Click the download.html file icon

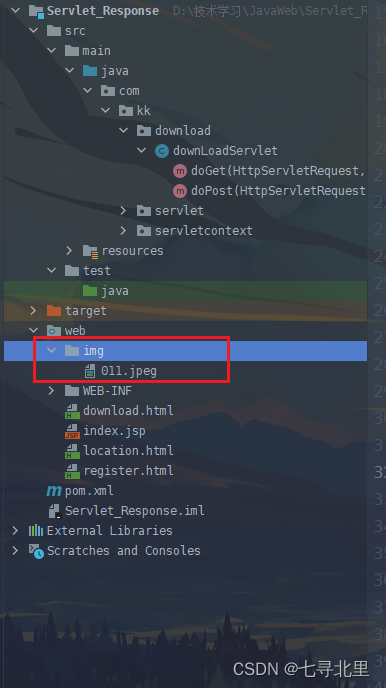(x=72, y=411)
